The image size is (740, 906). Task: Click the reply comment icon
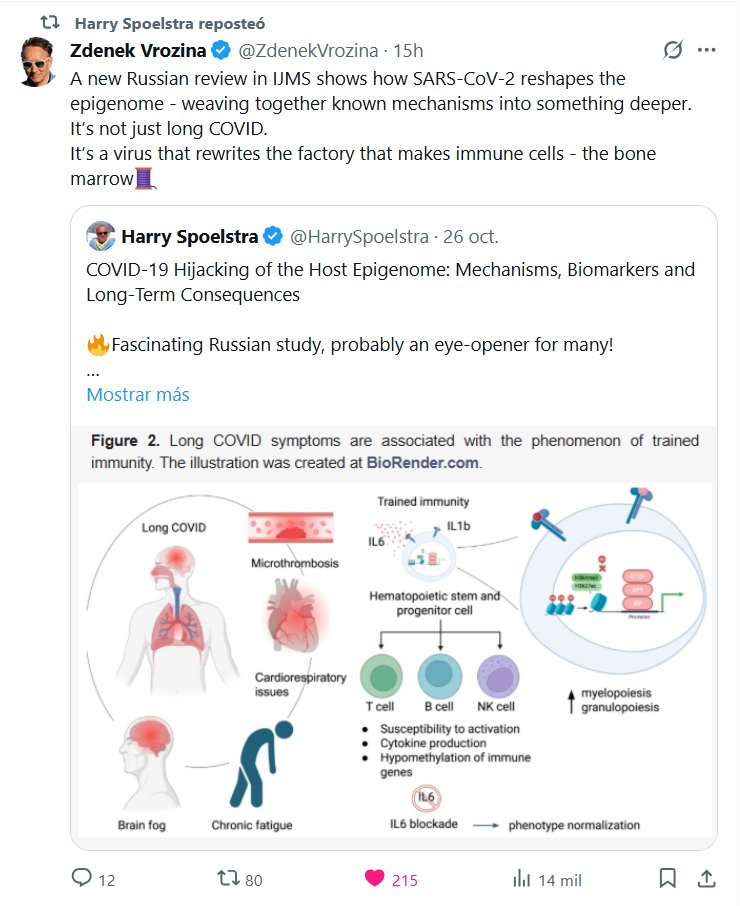click(x=83, y=879)
